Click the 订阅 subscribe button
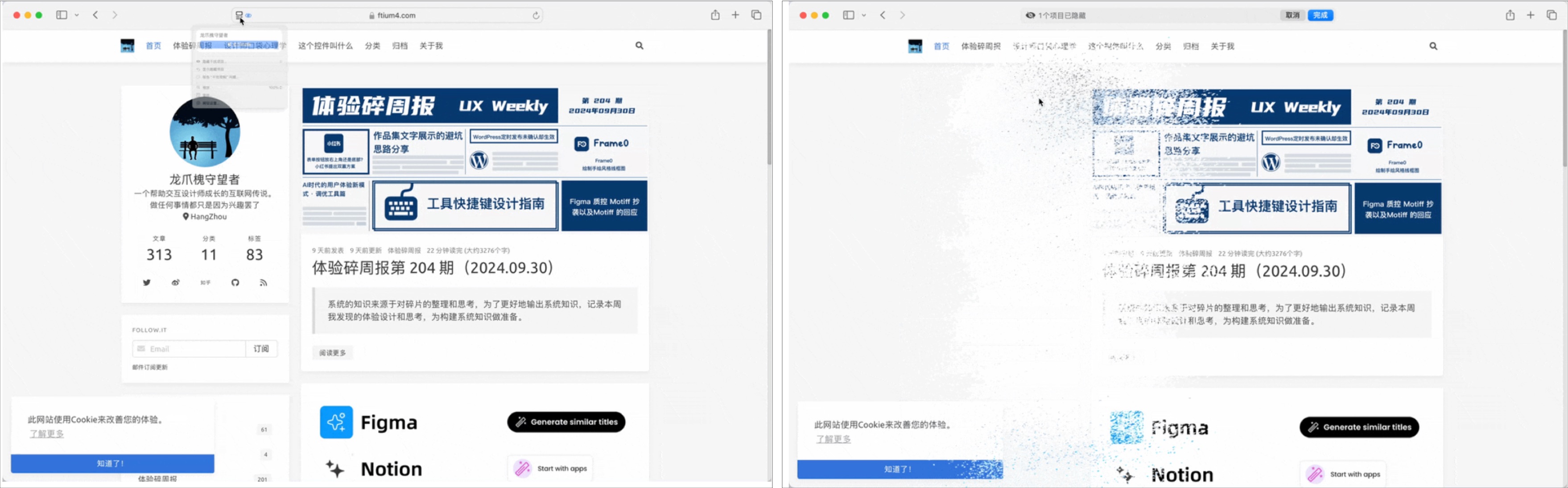This screenshot has height=488, width=1568. tap(262, 349)
